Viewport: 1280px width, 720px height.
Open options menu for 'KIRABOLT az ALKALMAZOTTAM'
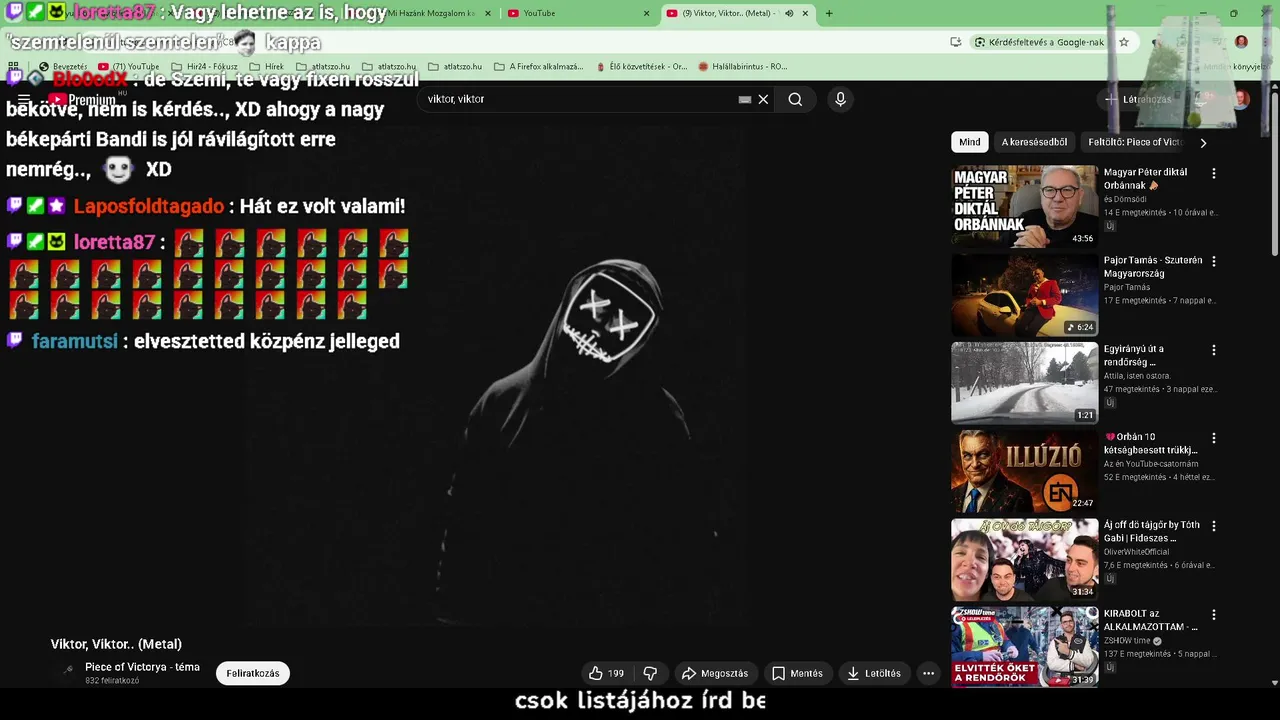pos(1214,615)
